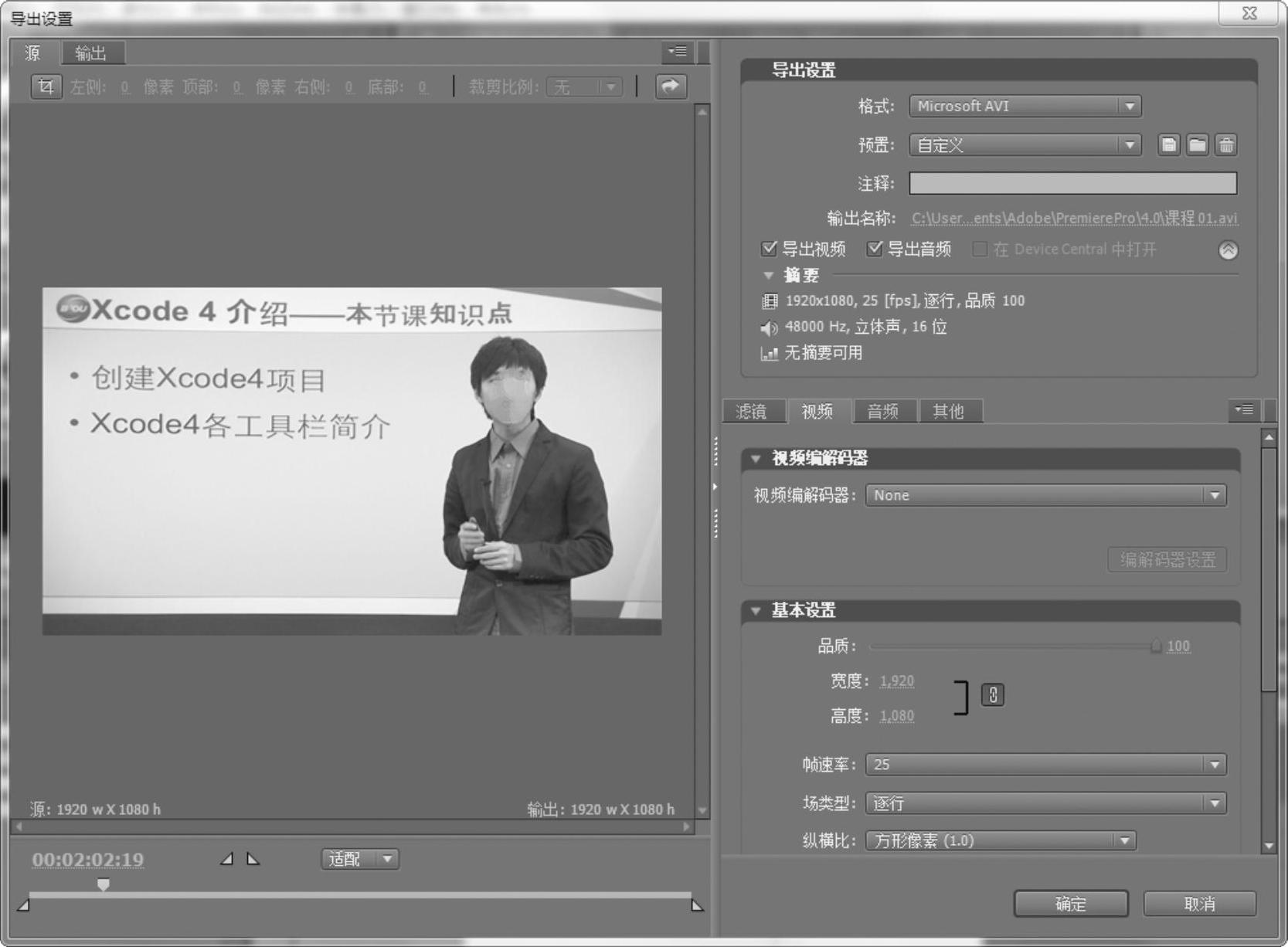This screenshot has height=947, width=1288.
Task: Toggle the 在 Device Central 中打开 checkbox
Action: (979, 249)
